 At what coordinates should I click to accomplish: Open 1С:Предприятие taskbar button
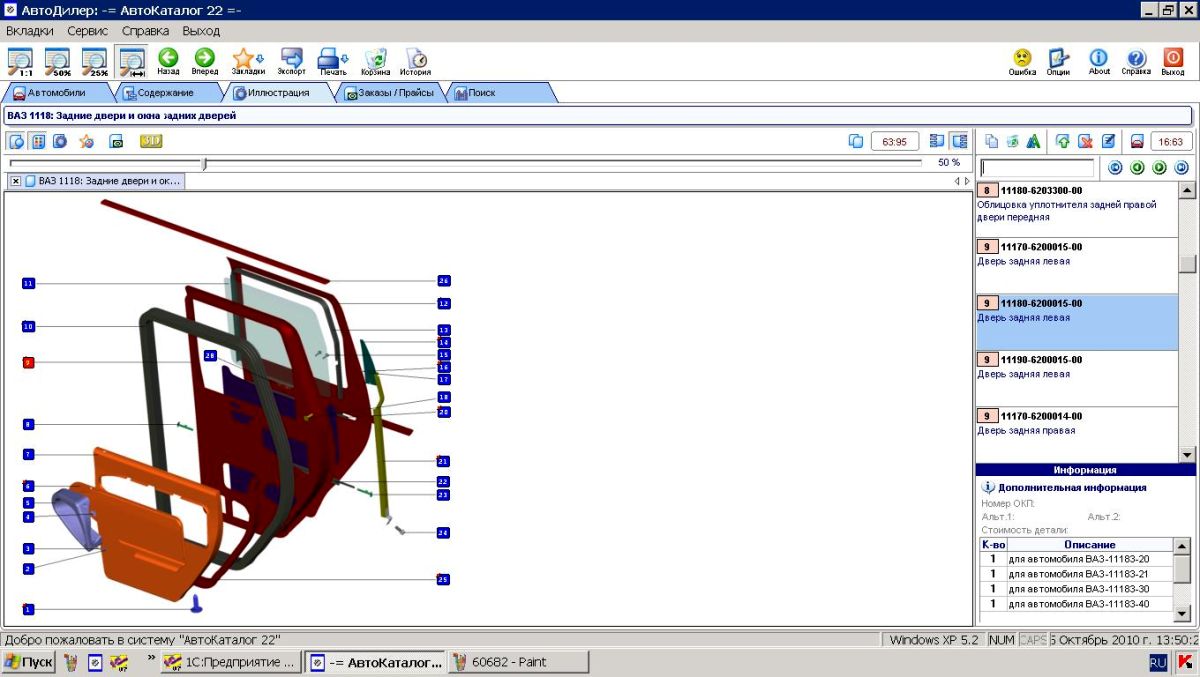pyautogui.click(x=229, y=662)
